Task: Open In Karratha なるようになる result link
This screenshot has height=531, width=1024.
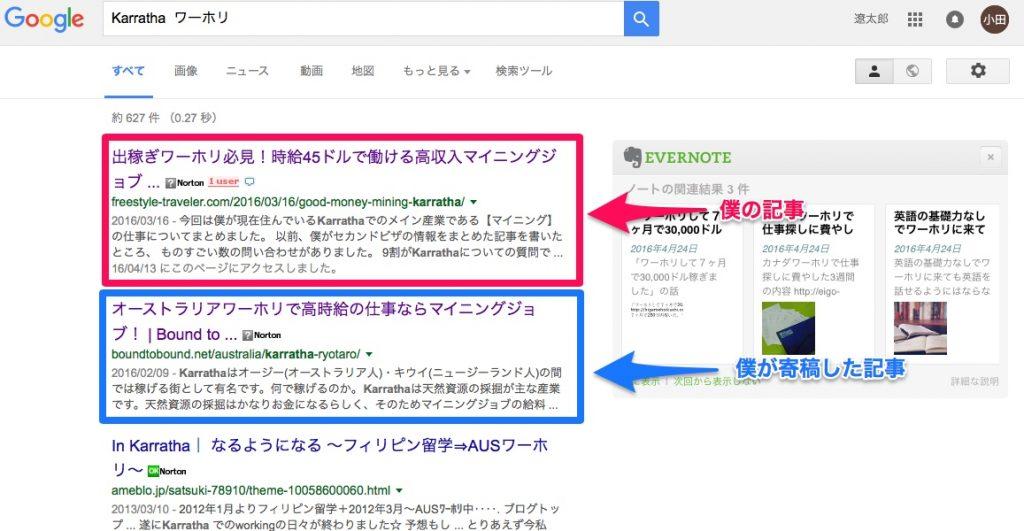Action: point(330,457)
